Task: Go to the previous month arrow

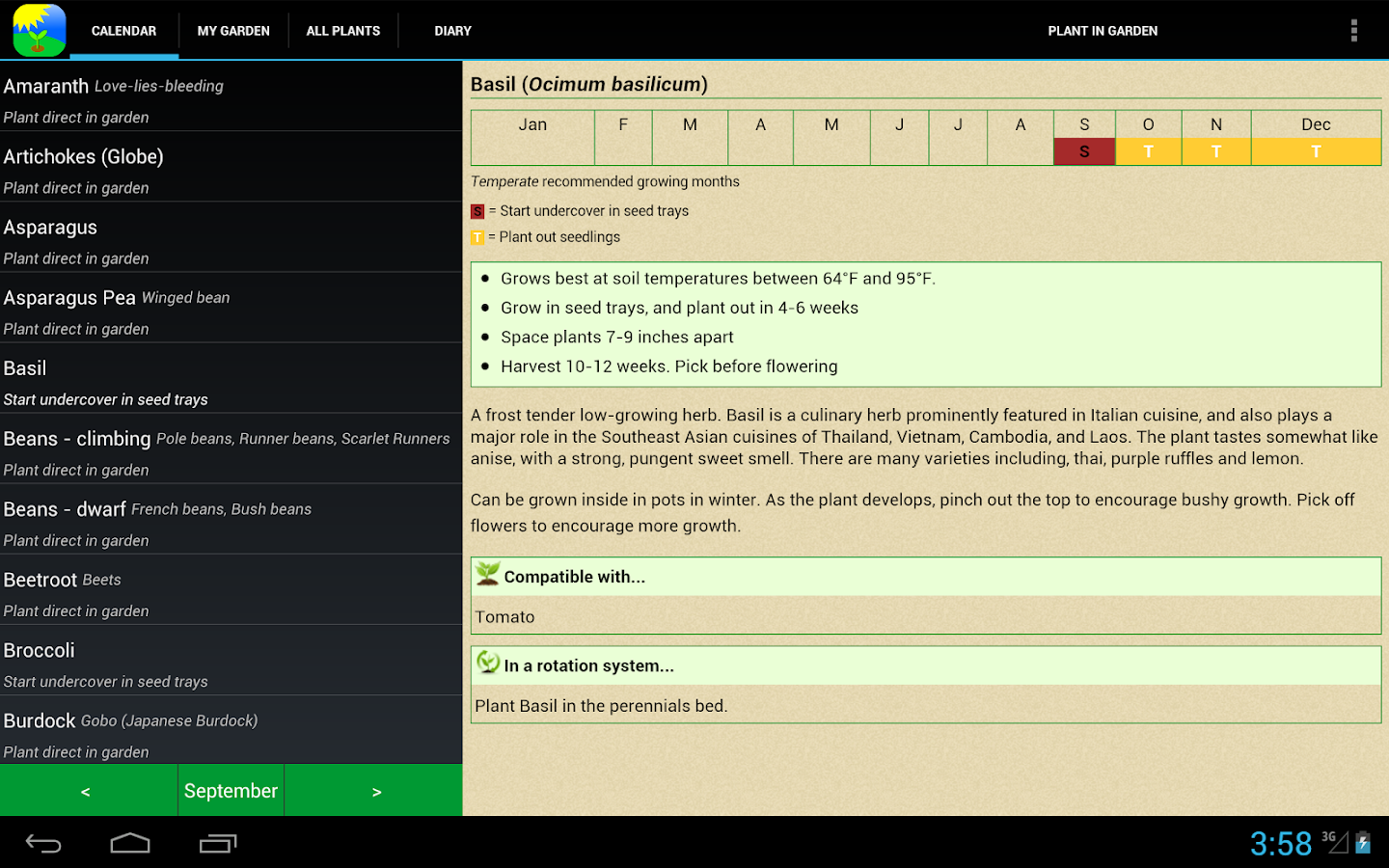Action: tap(88, 791)
